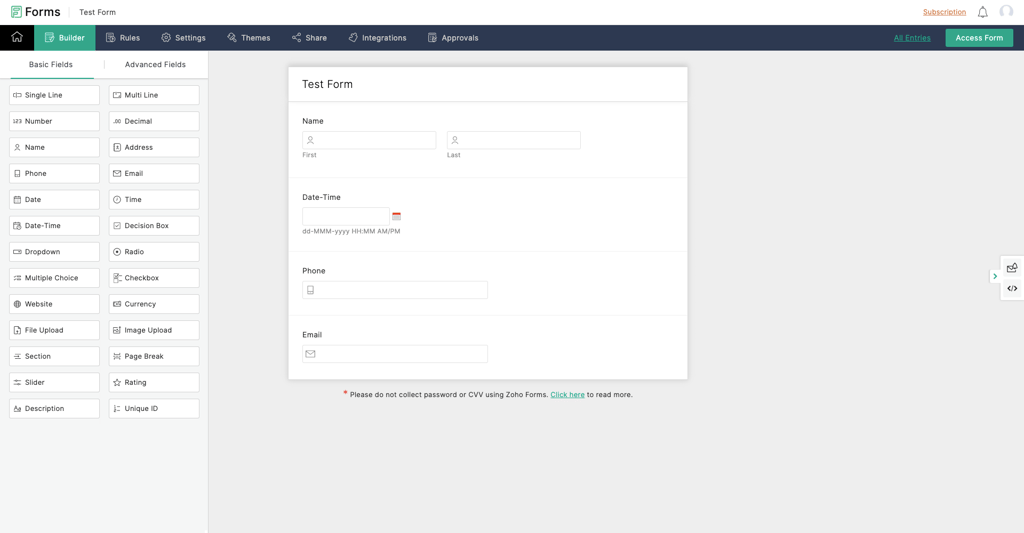Open the Integrations tab
Image resolution: width=1024 pixels, height=533 pixels.
pyautogui.click(x=377, y=38)
